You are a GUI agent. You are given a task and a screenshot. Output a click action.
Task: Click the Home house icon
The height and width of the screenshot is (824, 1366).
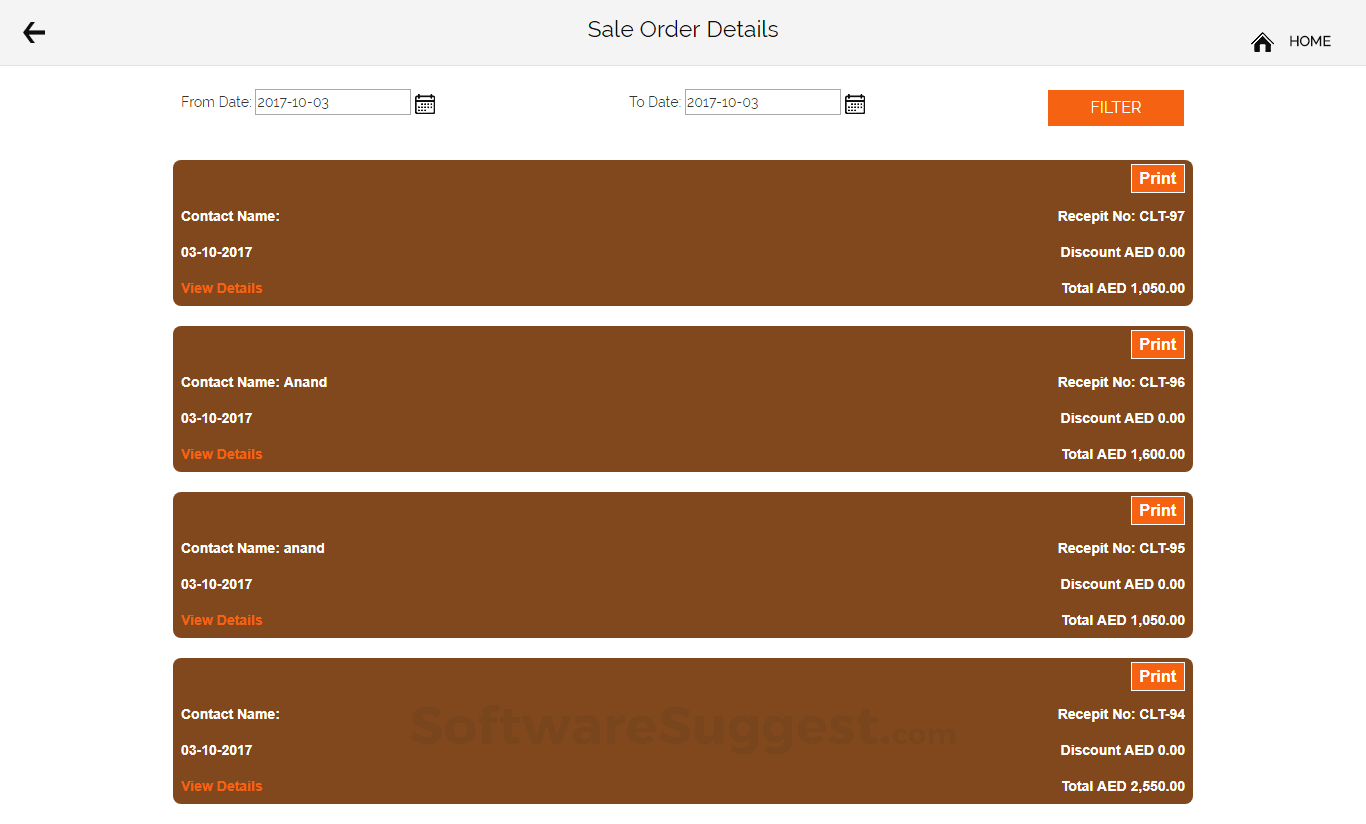[x=1262, y=41]
